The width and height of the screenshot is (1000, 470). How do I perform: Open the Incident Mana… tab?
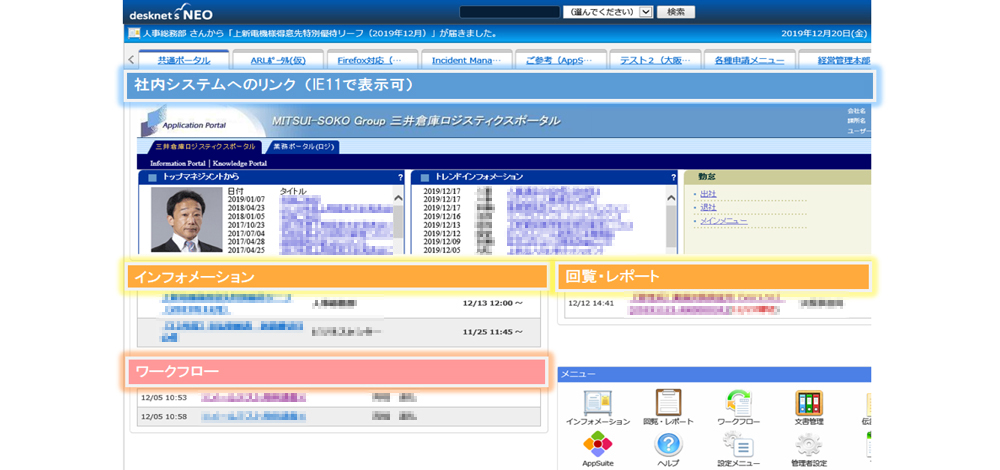[466, 61]
